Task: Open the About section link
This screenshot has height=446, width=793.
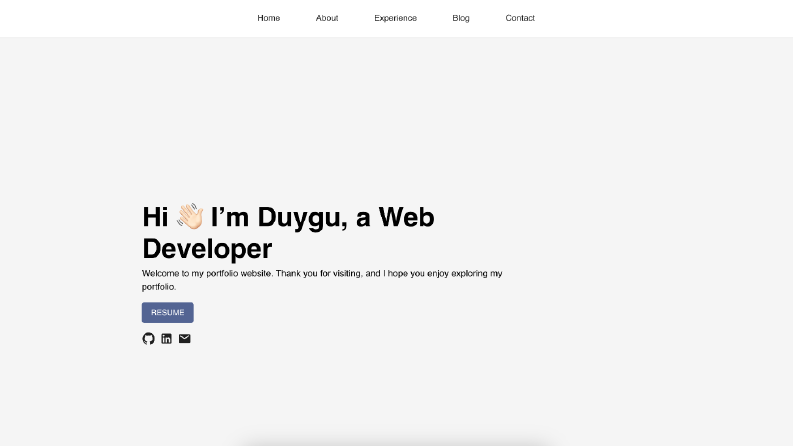Action: click(x=327, y=18)
